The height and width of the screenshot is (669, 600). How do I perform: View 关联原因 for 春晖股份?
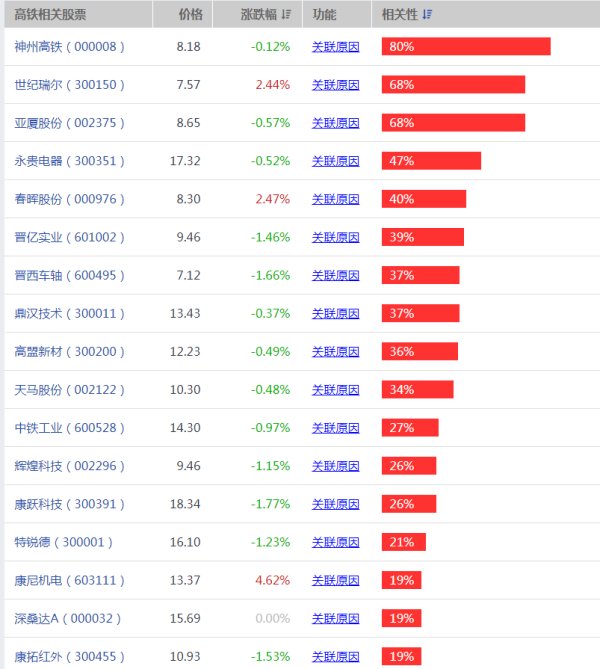click(x=335, y=199)
